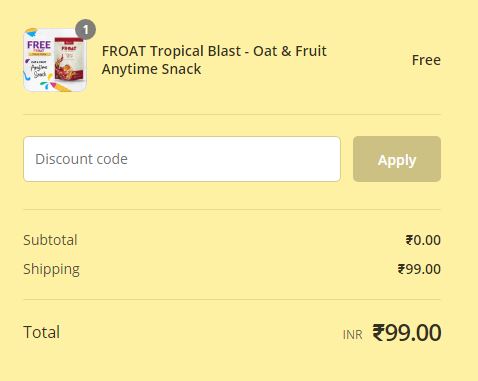Viewport: 478px width, 381px height.
Task: Click the ₹99.00 shipping amount
Action: 419,269
